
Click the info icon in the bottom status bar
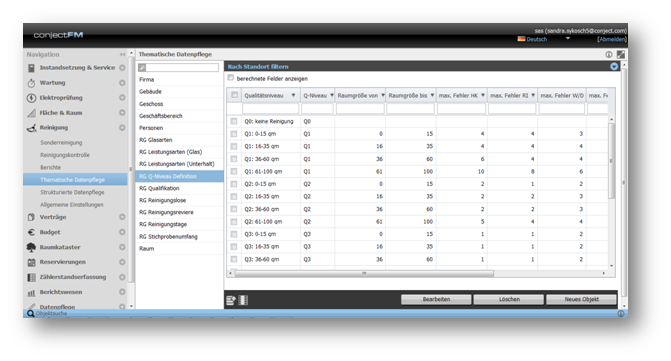[x=621, y=314]
